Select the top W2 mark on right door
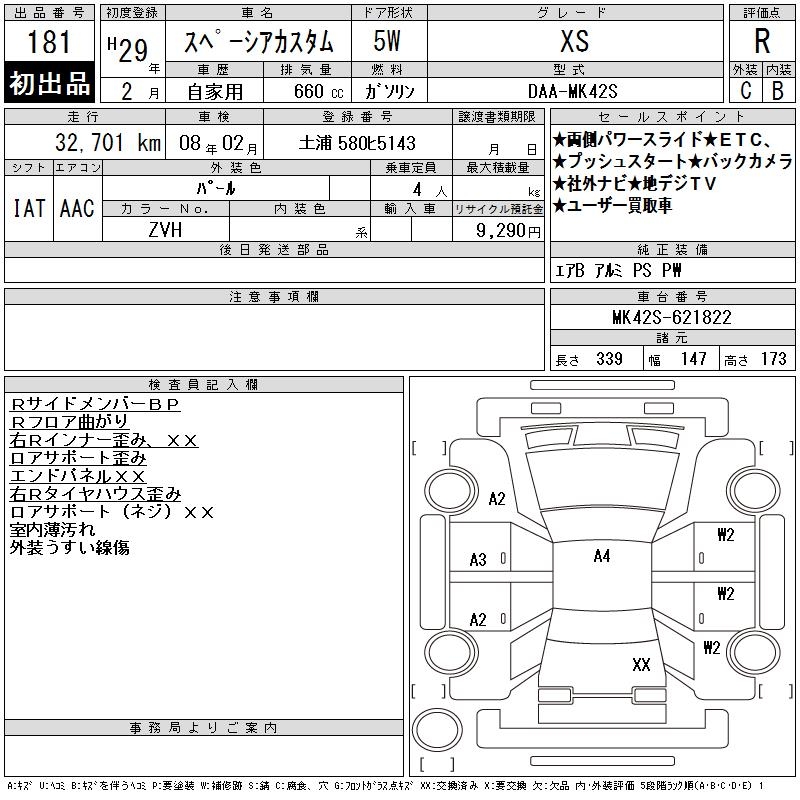This screenshot has width=800, height=800. (726, 535)
